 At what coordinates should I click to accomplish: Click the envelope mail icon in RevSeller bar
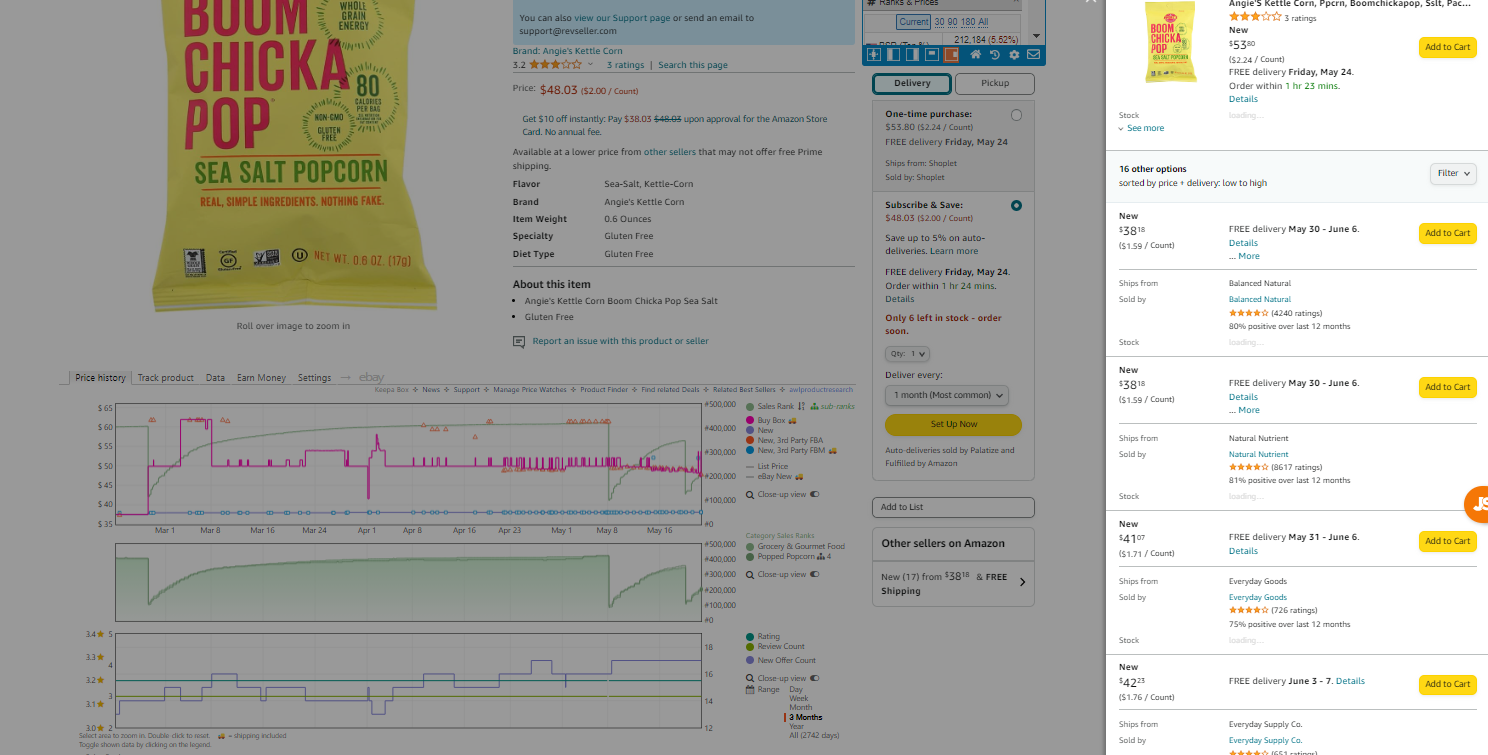(1033, 54)
